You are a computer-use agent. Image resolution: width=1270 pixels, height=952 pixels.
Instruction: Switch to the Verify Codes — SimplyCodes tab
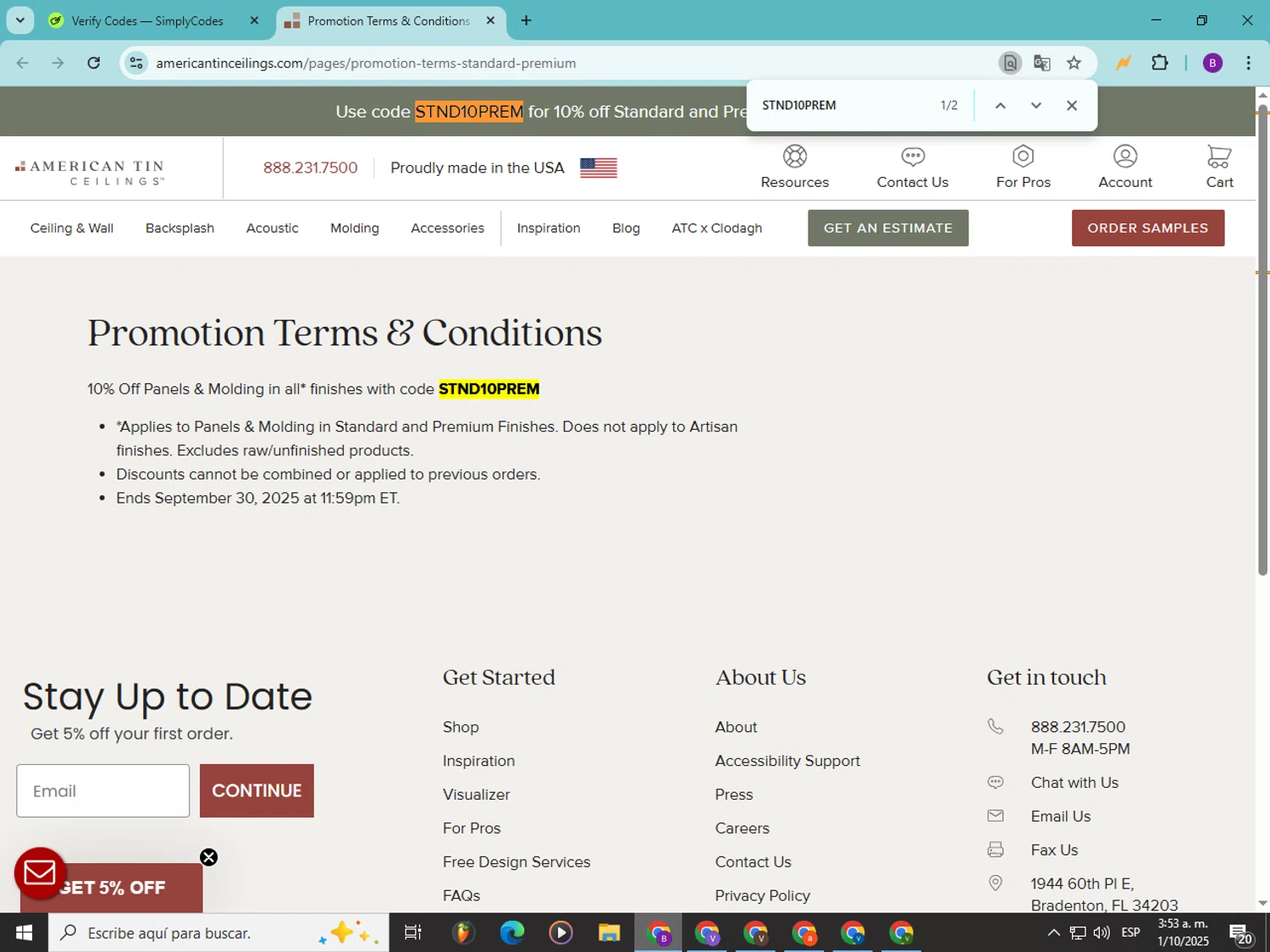146,20
